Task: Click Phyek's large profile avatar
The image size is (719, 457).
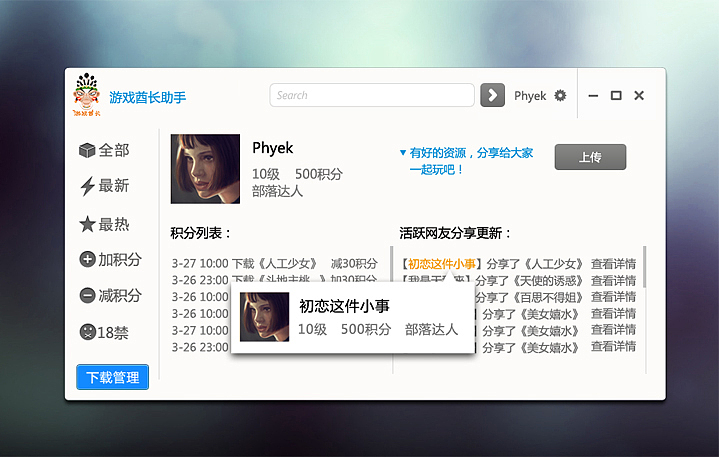Action: point(205,169)
